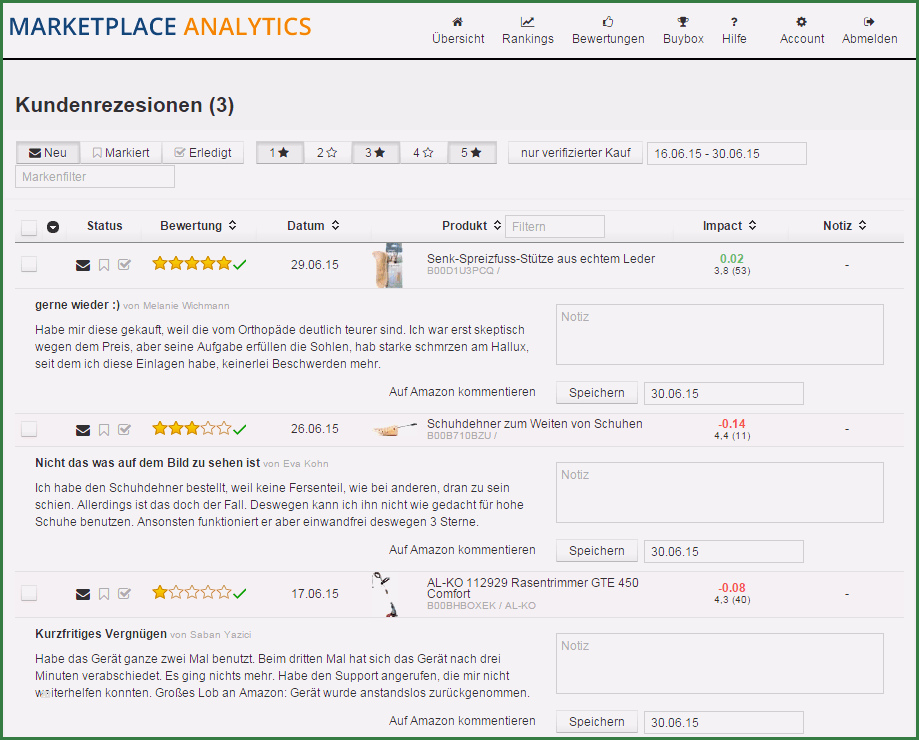The height and width of the screenshot is (740, 919).
Task: Sort the table by Impact column
Action: [x=729, y=226]
